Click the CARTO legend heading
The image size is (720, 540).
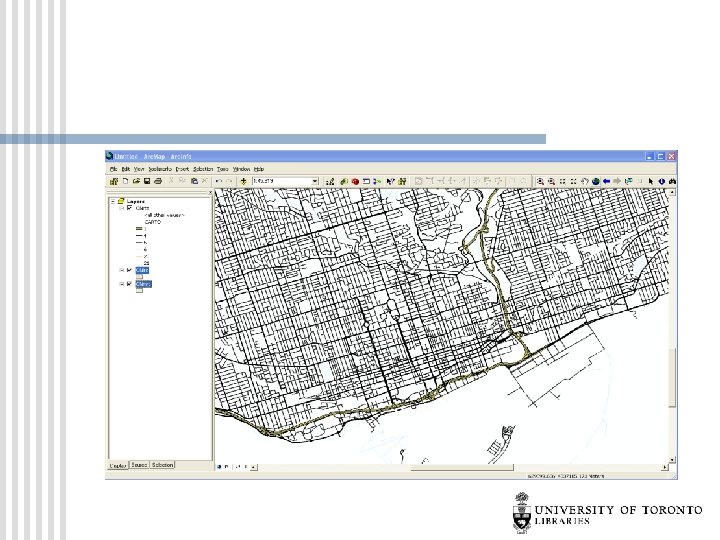pyautogui.click(x=152, y=222)
